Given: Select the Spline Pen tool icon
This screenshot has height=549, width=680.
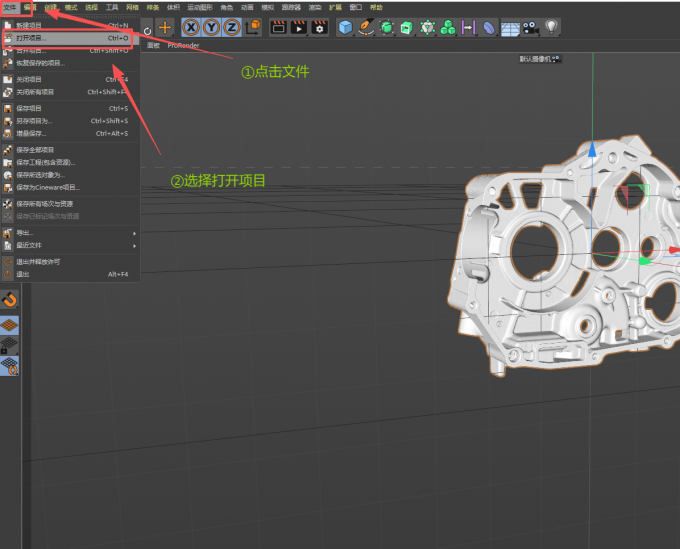Looking at the screenshot, I should click(x=366, y=28).
